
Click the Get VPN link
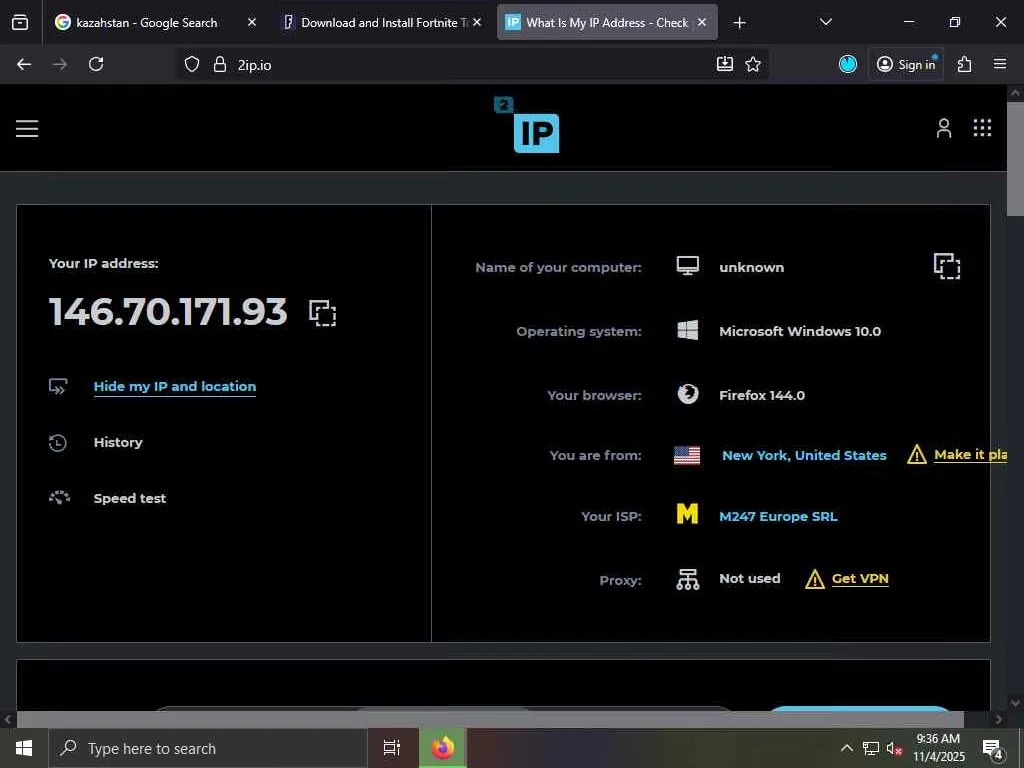pos(860,579)
